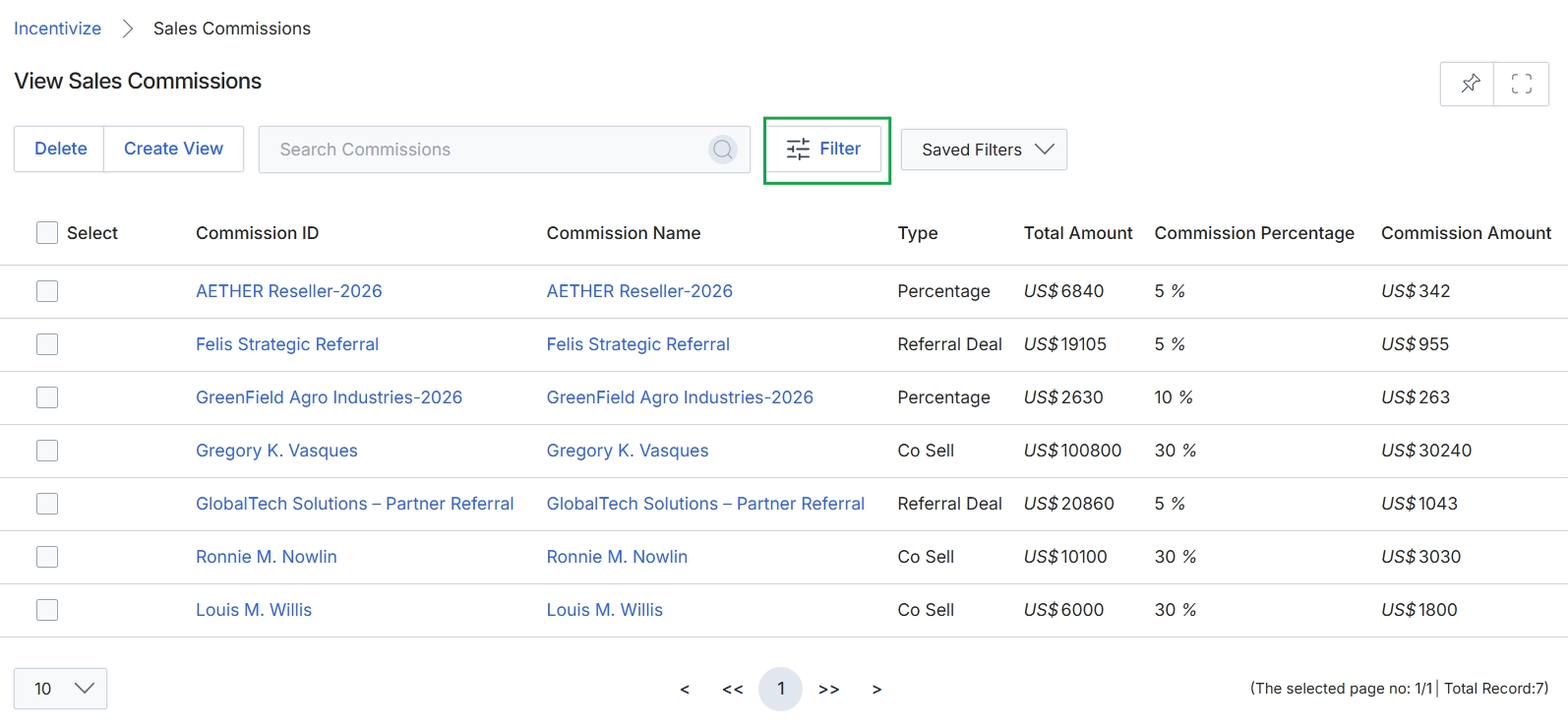Open Felis Strategic Referral Commission ID link
This screenshot has height=727, width=1568.
287,344
